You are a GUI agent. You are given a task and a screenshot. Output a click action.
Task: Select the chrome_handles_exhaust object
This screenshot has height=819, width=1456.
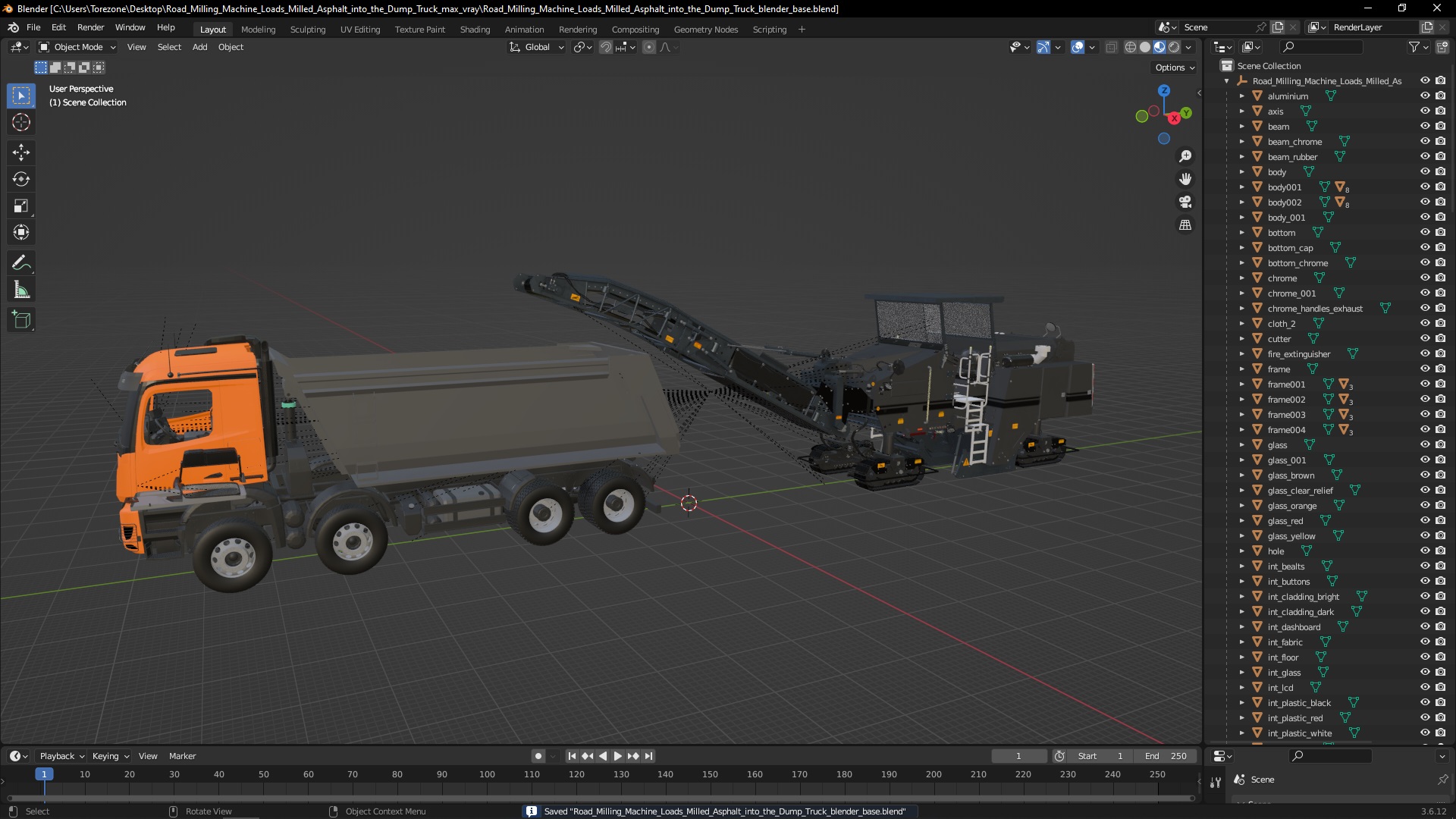pos(1315,309)
